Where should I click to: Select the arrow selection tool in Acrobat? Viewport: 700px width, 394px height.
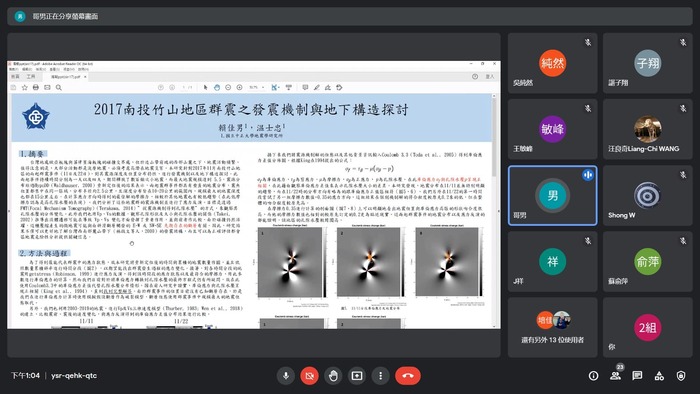205,87
